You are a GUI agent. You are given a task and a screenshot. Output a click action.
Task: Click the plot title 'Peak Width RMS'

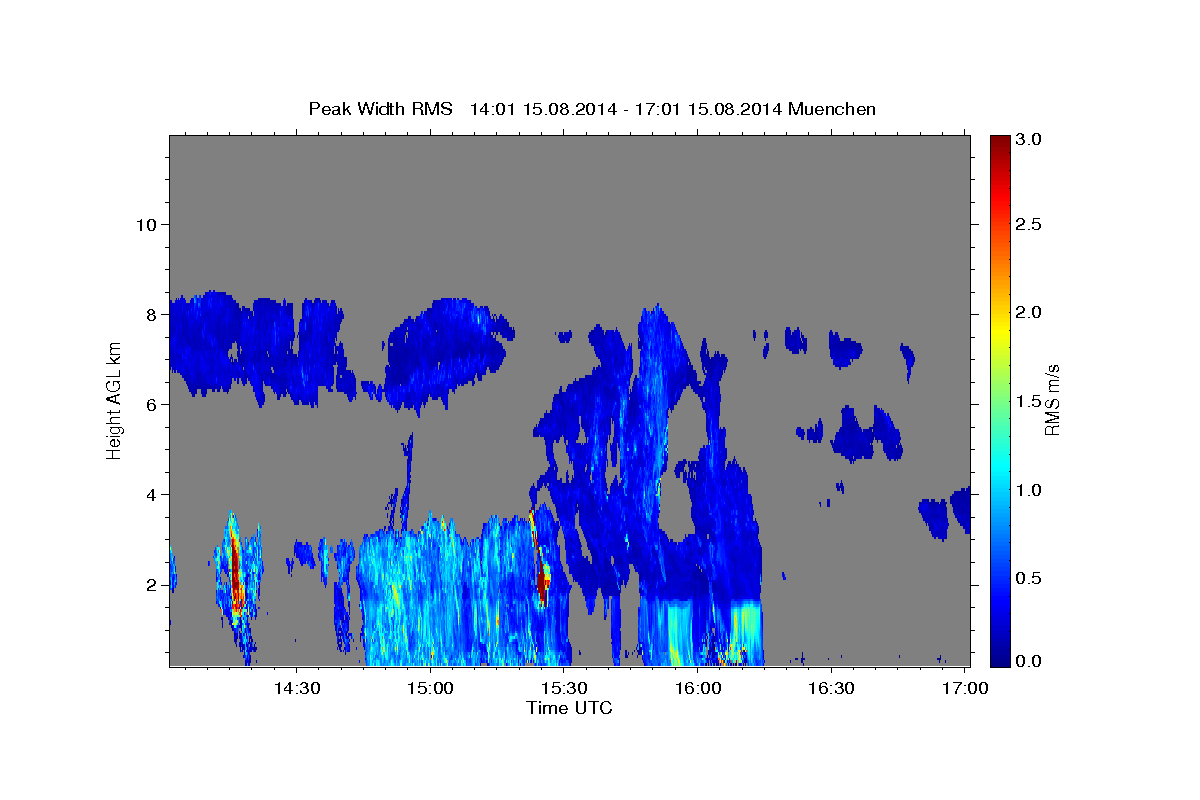click(381, 108)
